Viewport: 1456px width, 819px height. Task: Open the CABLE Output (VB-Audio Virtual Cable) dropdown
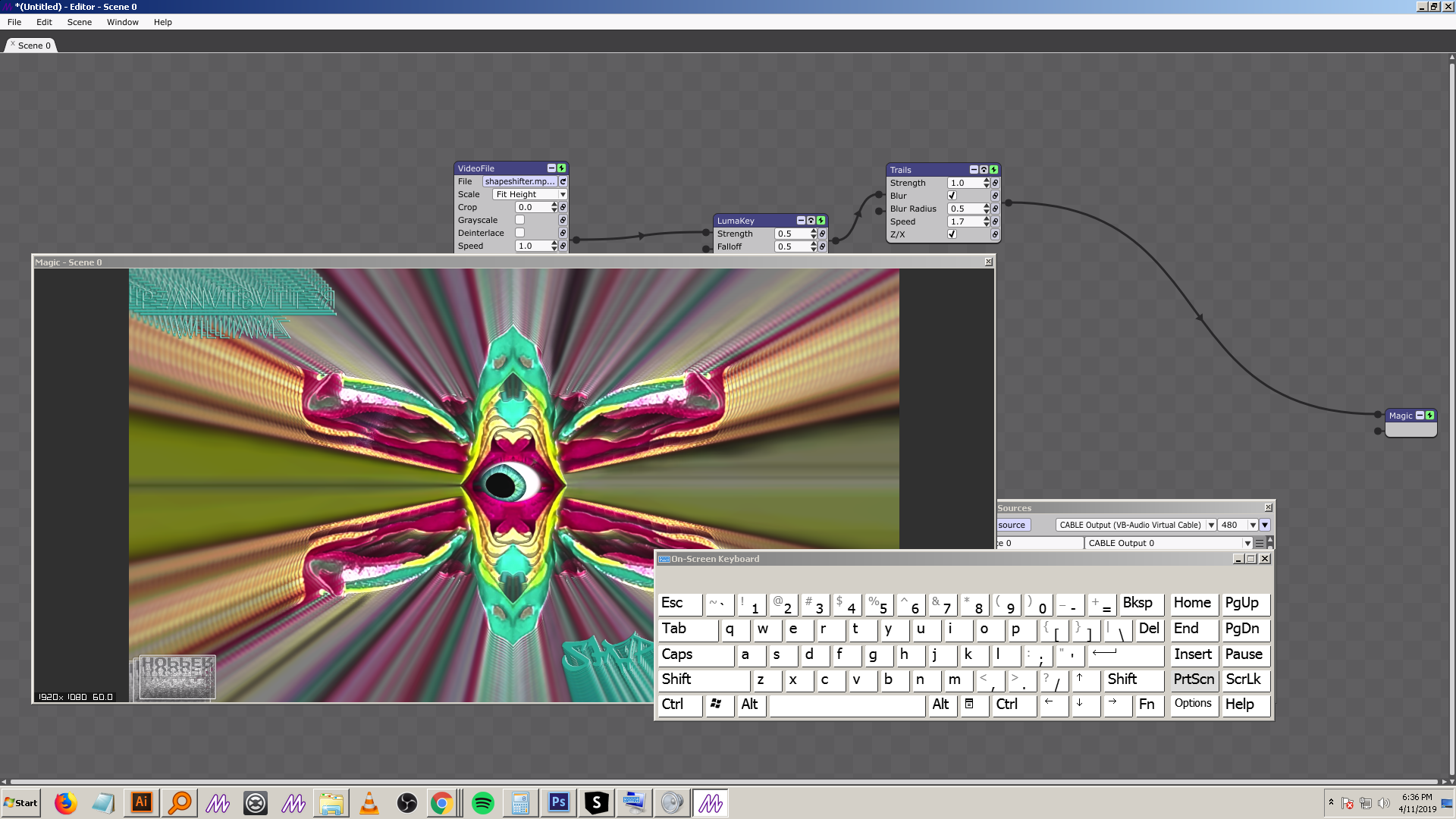(x=1136, y=525)
